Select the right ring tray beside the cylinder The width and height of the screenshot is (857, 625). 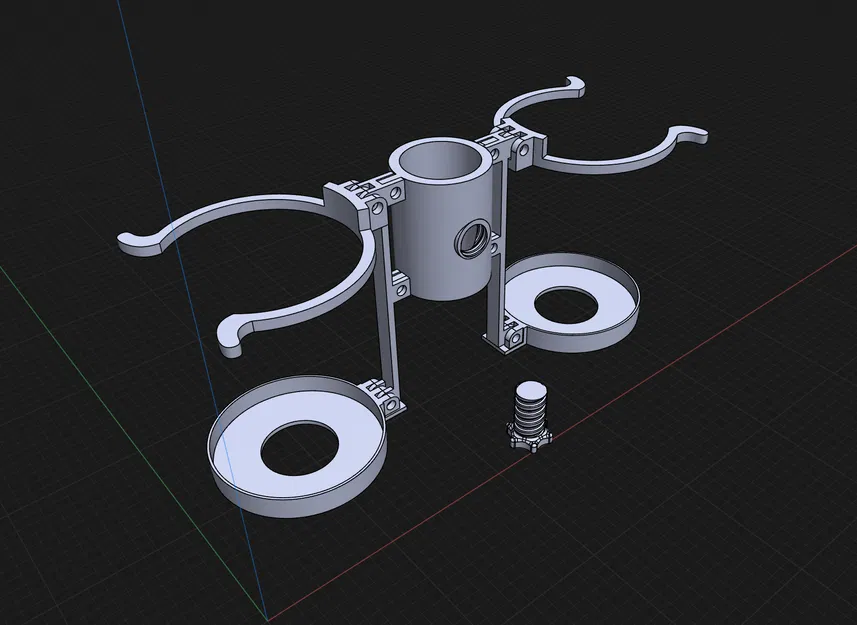tap(571, 302)
